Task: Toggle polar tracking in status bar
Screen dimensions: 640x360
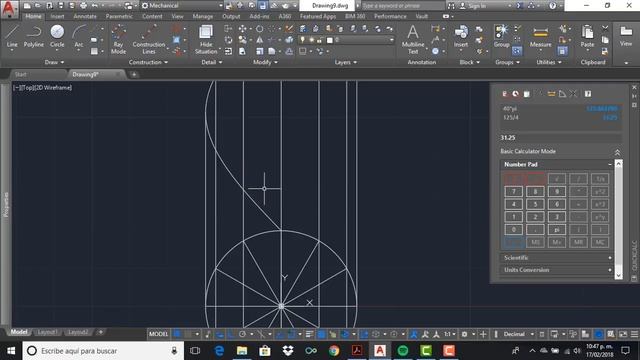Action: coord(242,334)
